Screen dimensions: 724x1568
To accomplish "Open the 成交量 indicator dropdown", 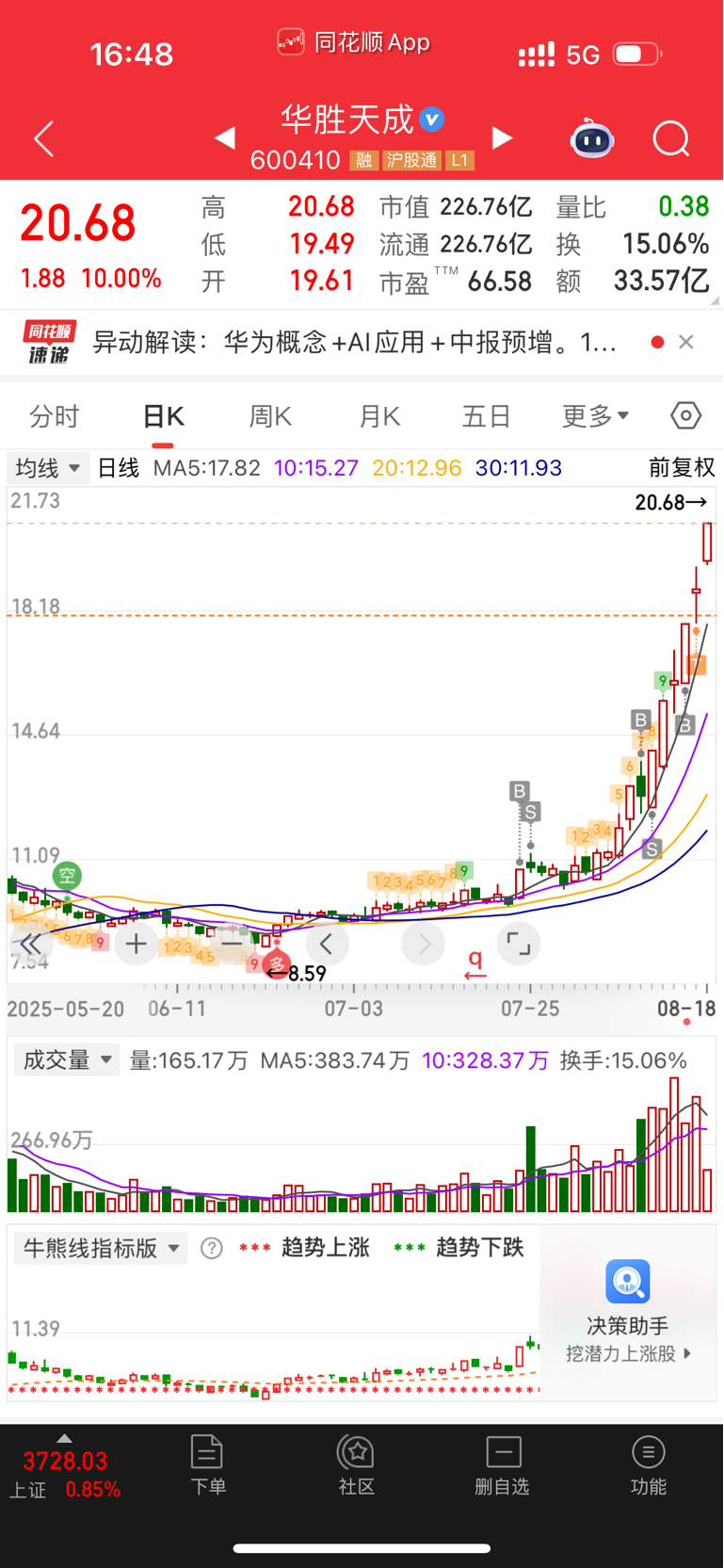I will 66,1060.
